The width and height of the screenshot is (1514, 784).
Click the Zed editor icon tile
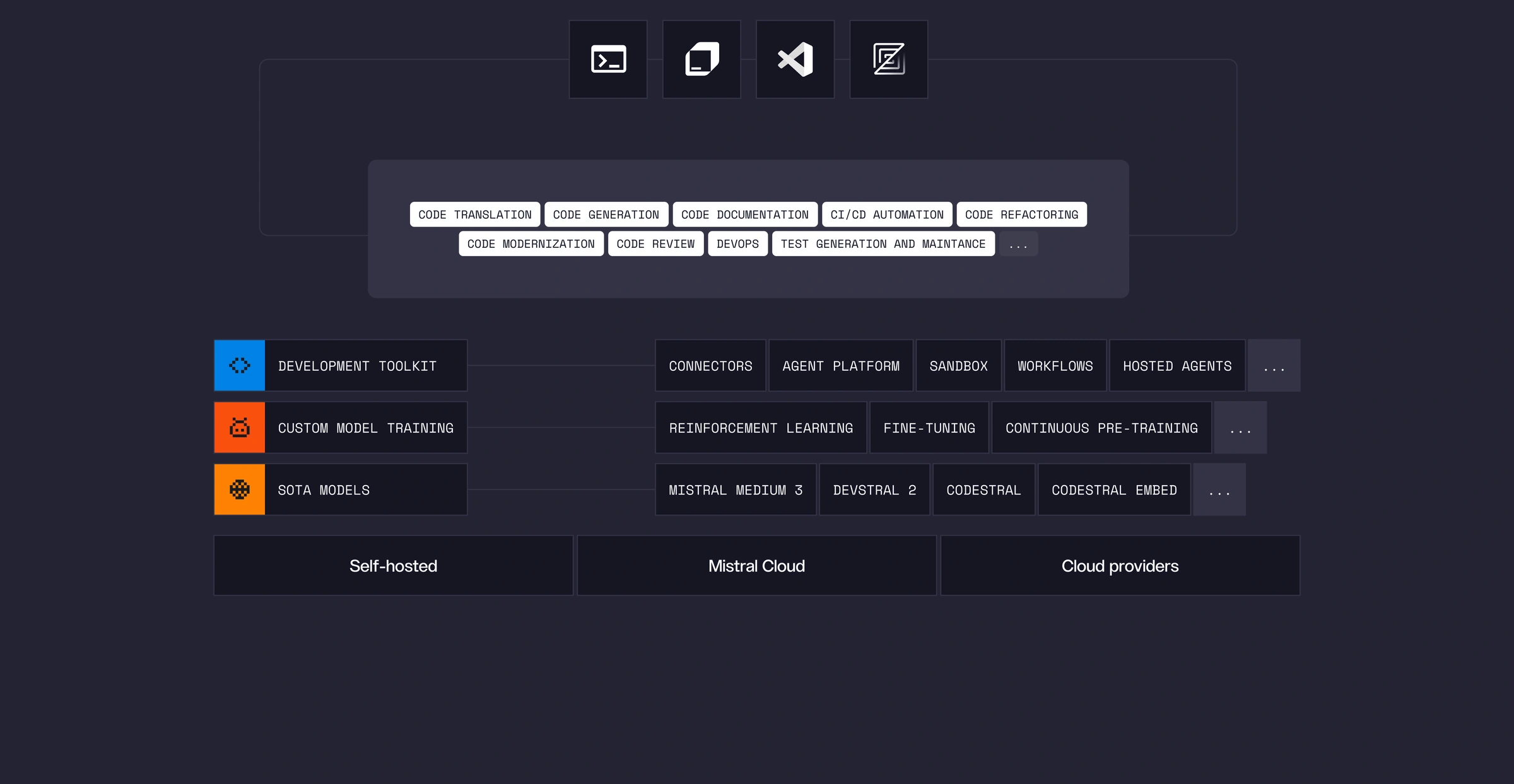[889, 59]
